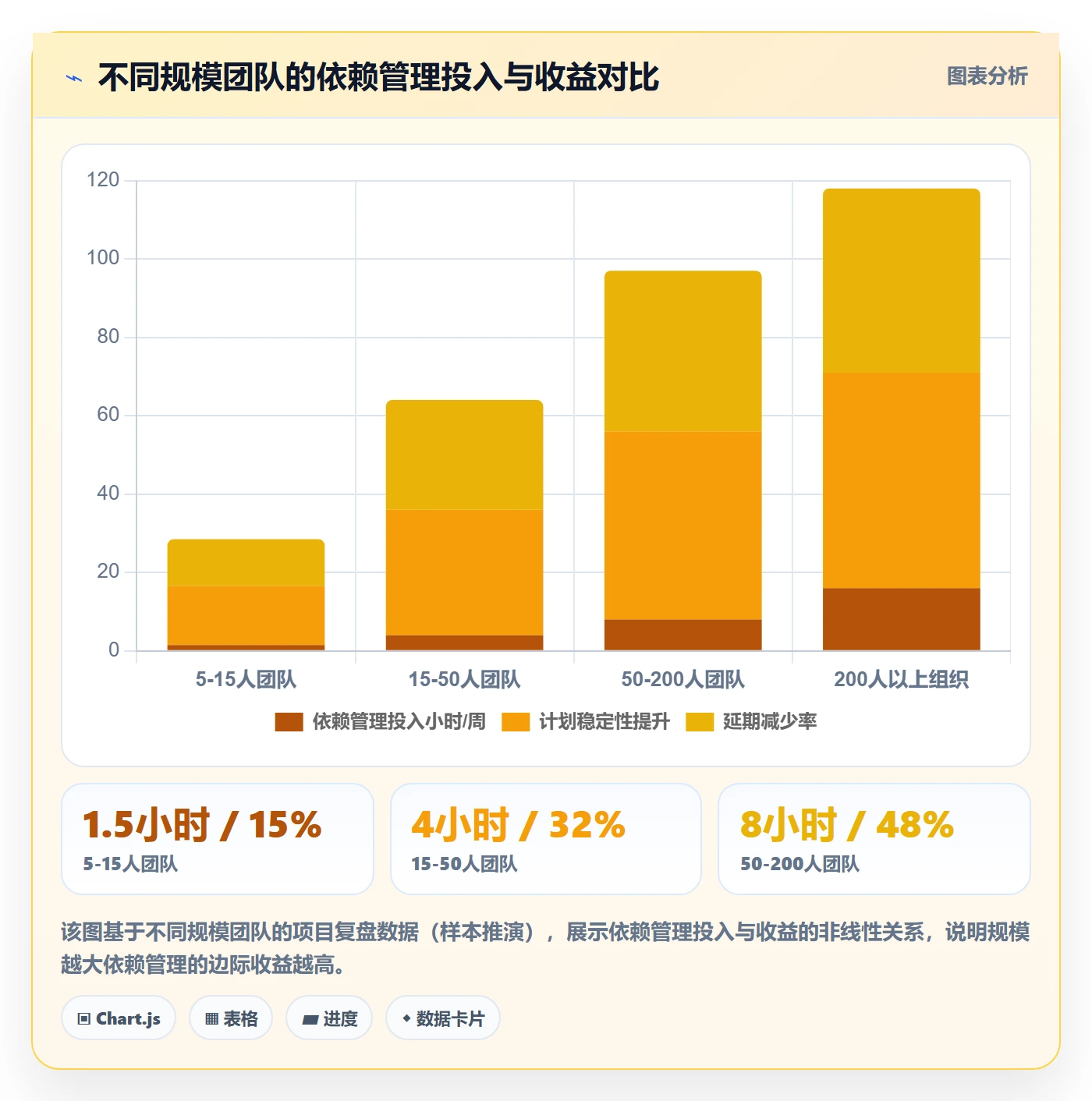Click the 120 y-axis value
The width and height of the screenshot is (1092, 1101).
[x=103, y=180]
